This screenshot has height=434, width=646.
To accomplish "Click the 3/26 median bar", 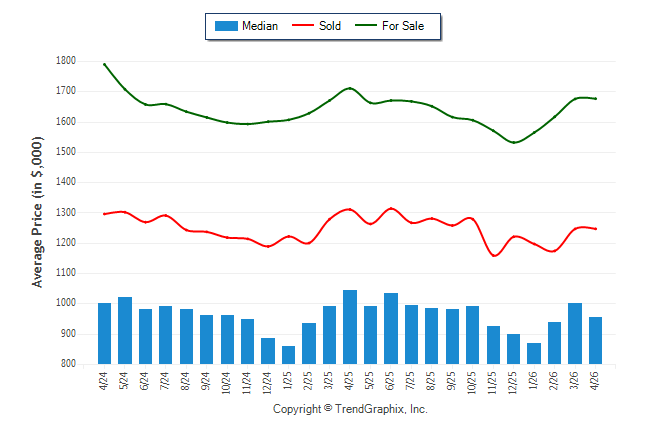I will 575,334.
